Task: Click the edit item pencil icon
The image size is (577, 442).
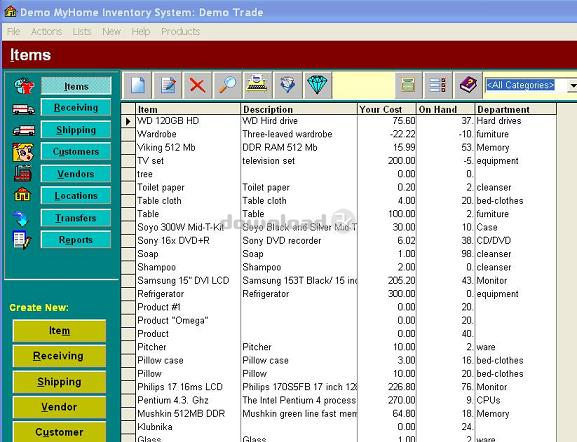Action: click(167, 85)
